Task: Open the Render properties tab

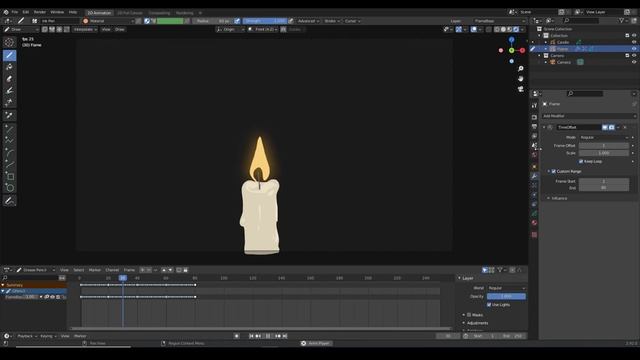Action: [x=534, y=117]
